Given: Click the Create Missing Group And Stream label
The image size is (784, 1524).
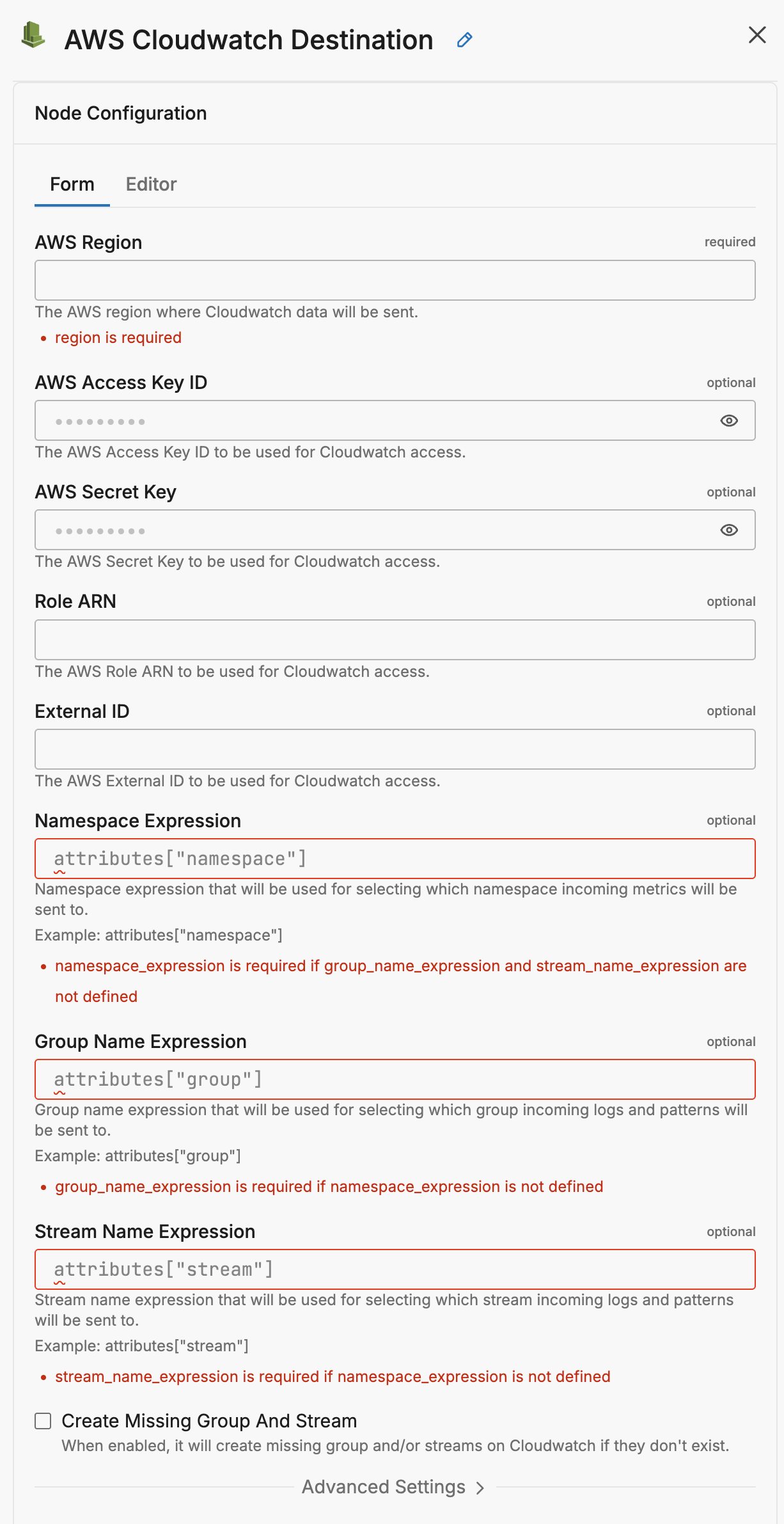Looking at the screenshot, I should point(209,1421).
